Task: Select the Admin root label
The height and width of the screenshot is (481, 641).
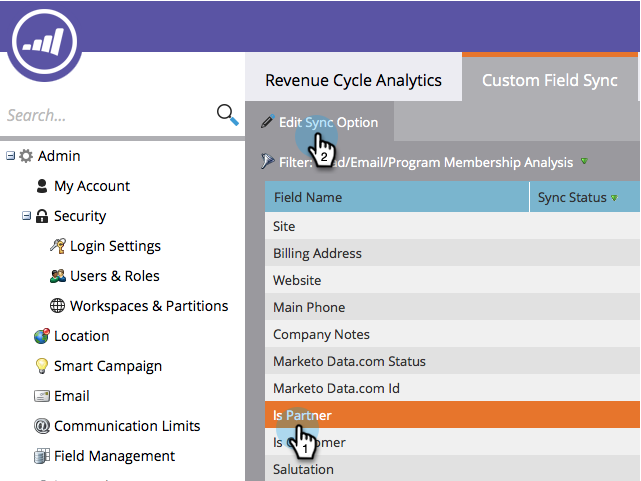Action: coord(59,156)
